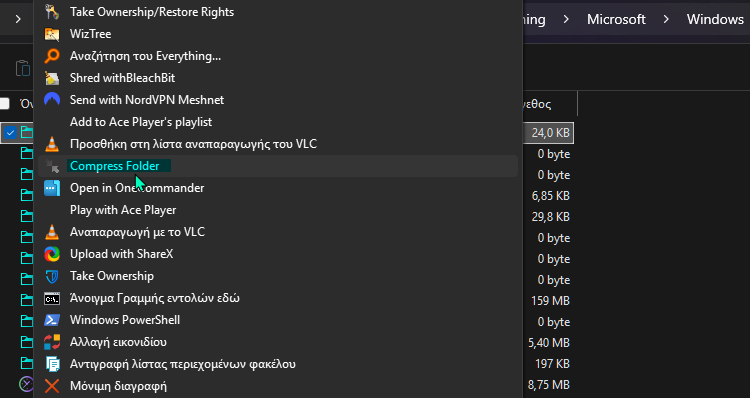The height and width of the screenshot is (398, 750).
Task: Toggle the select-all checkbox in column header
Action: pos(4,103)
